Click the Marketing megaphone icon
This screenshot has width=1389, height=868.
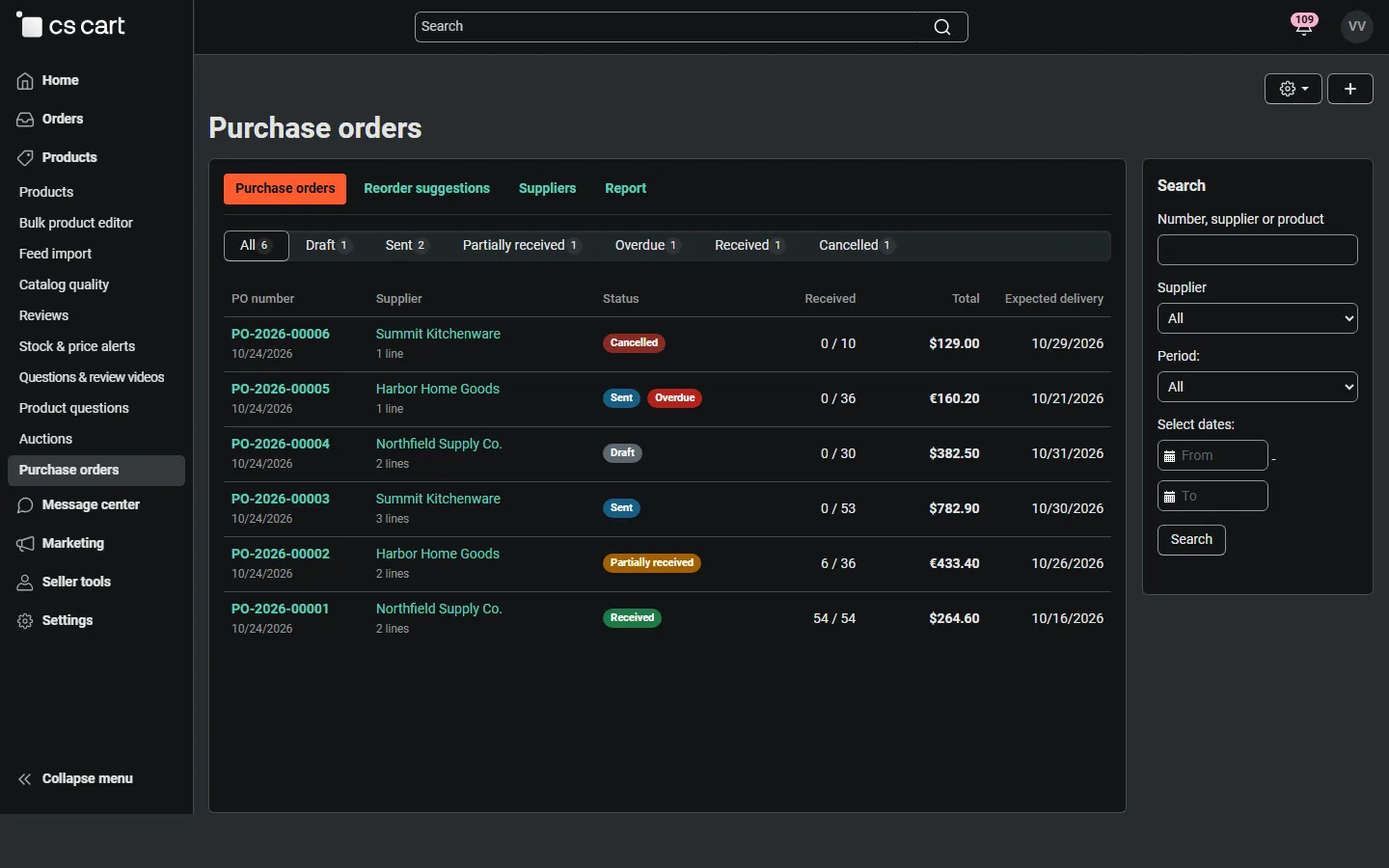(x=25, y=544)
